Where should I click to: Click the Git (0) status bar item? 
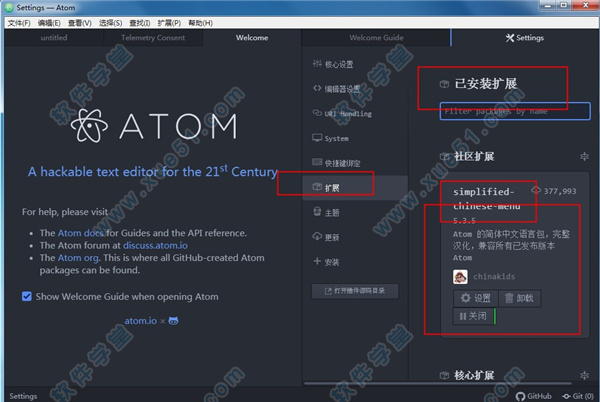click(x=578, y=396)
